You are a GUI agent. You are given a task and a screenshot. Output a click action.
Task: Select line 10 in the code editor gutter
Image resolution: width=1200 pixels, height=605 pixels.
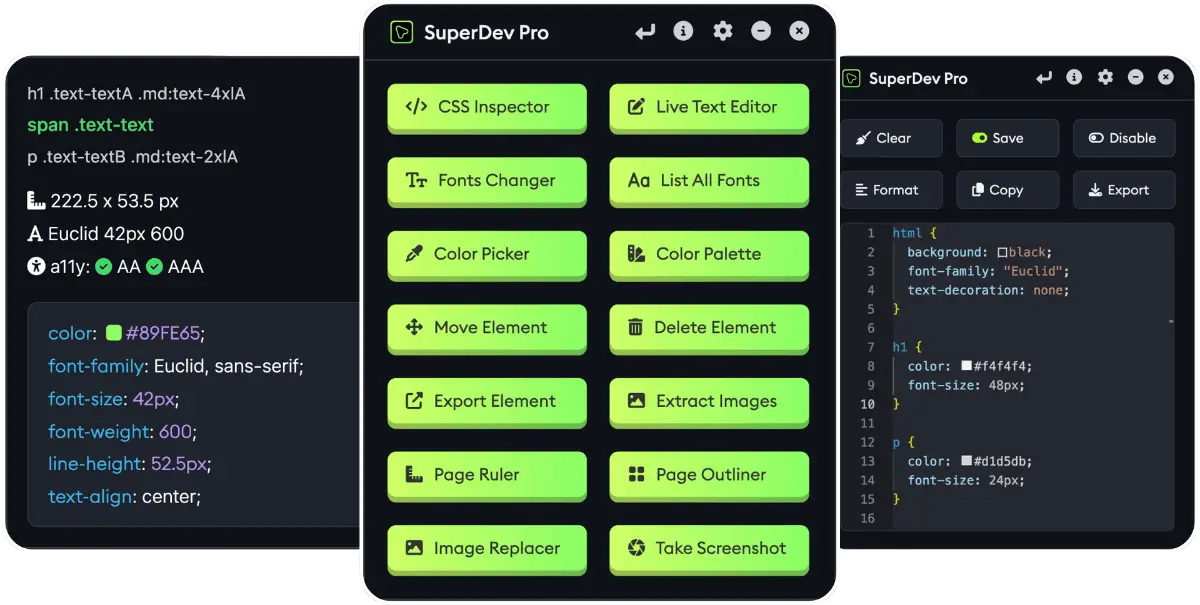point(870,404)
